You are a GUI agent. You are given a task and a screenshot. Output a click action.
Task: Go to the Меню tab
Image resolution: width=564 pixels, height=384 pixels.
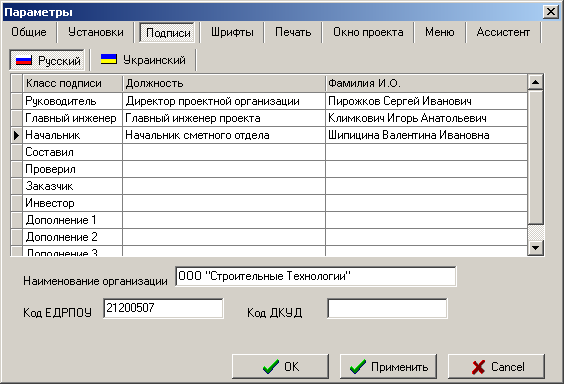tap(440, 32)
